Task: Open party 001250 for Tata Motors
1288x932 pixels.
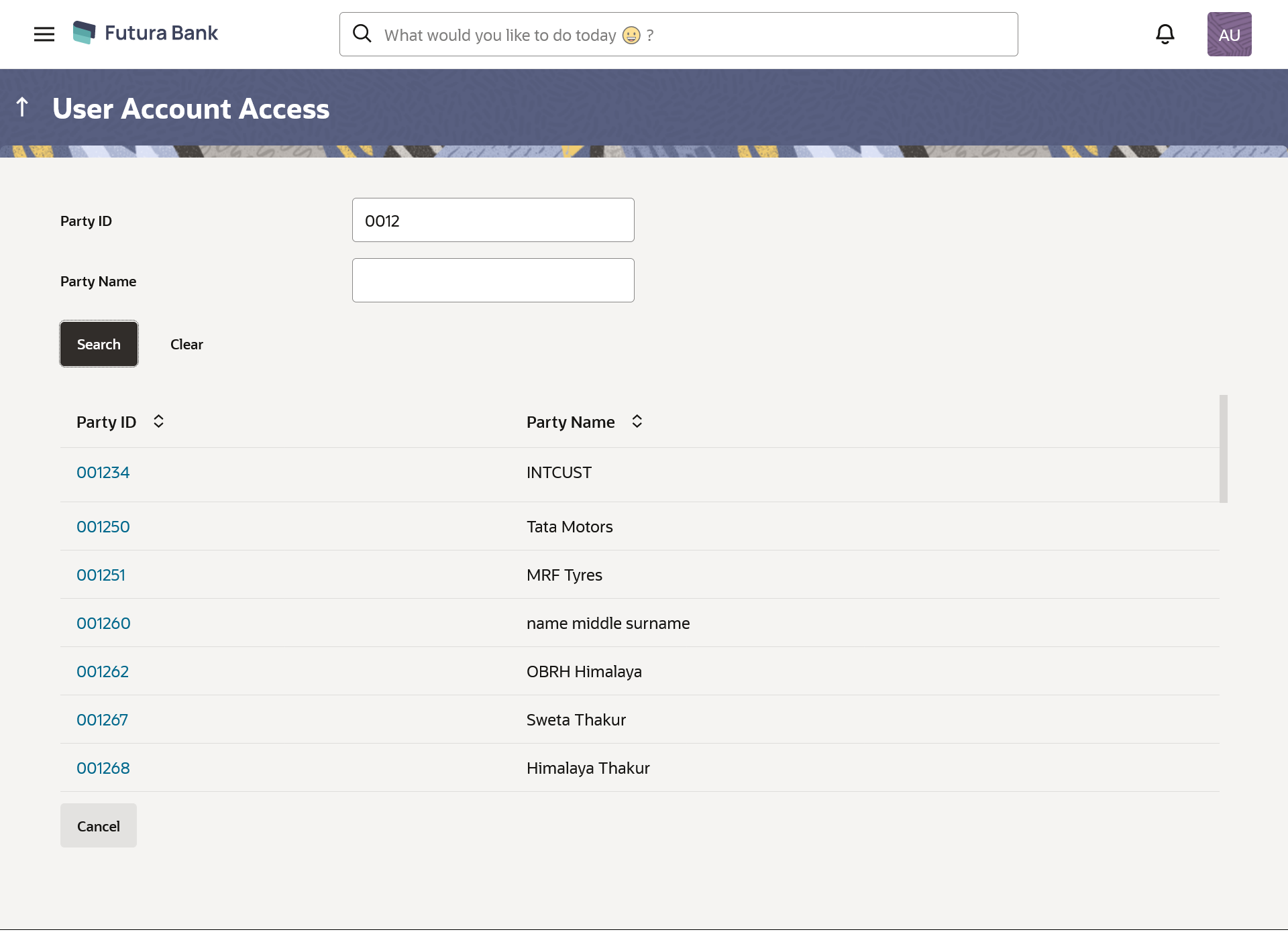Action: pyautogui.click(x=103, y=527)
